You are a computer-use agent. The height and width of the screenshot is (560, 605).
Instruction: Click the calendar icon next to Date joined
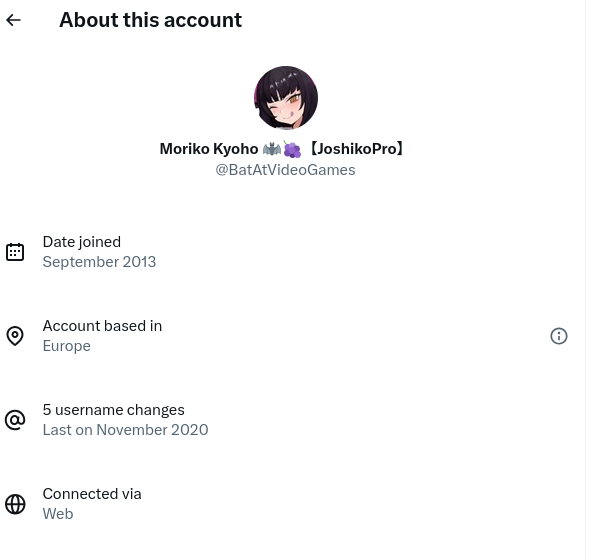pyautogui.click(x=15, y=252)
